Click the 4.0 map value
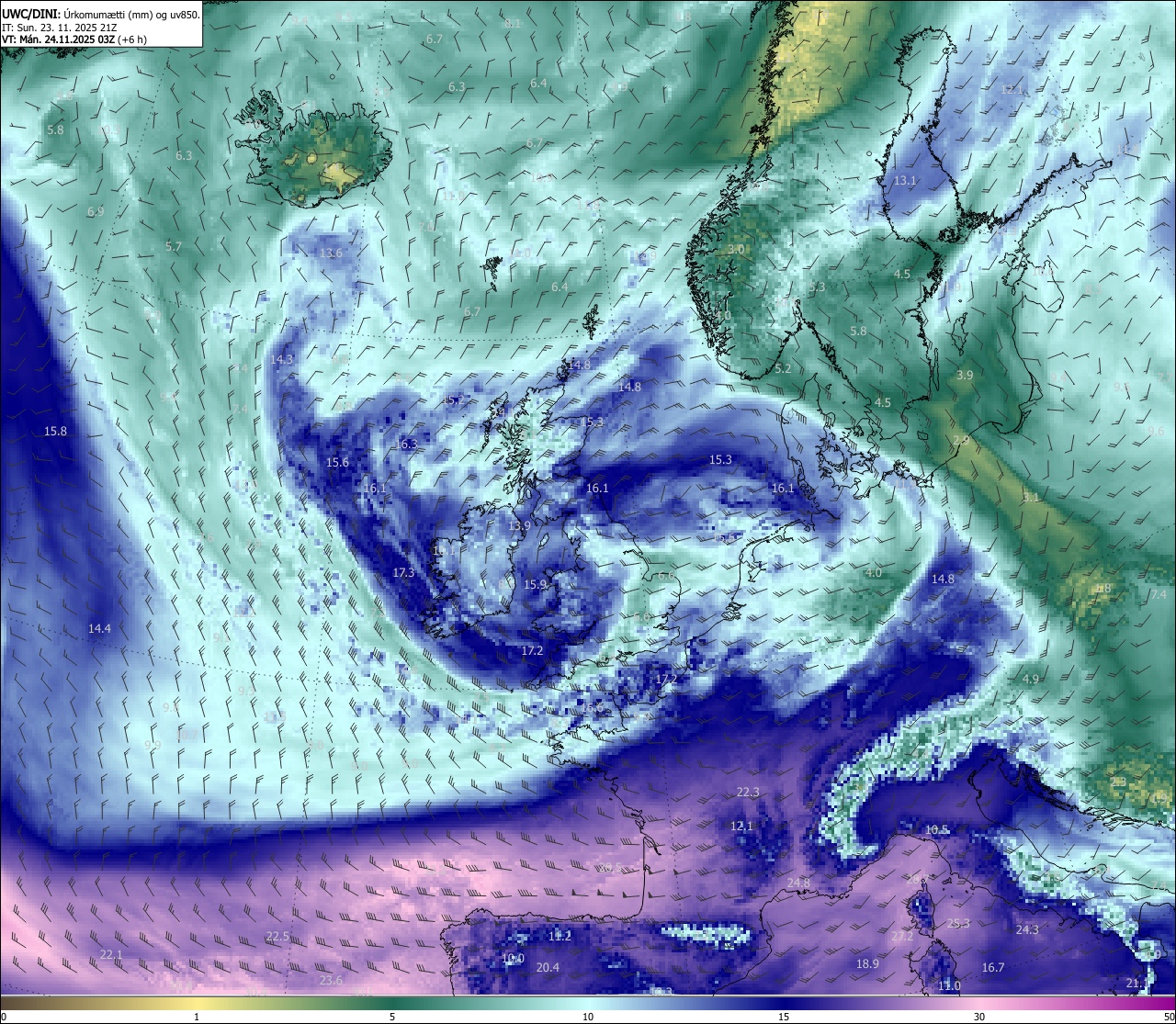1176x1024 pixels. (x=874, y=572)
